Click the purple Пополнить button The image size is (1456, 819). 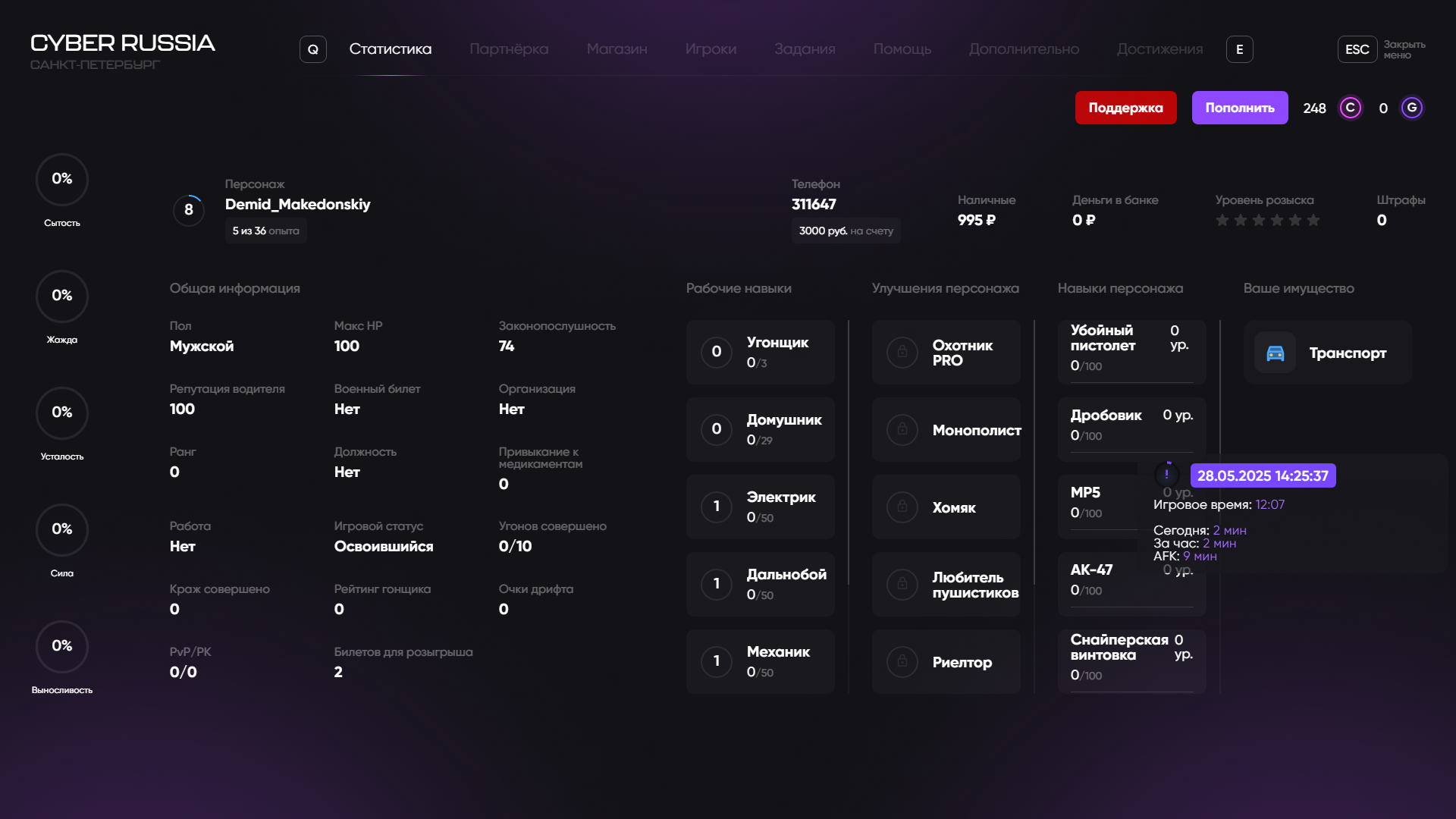click(1239, 108)
